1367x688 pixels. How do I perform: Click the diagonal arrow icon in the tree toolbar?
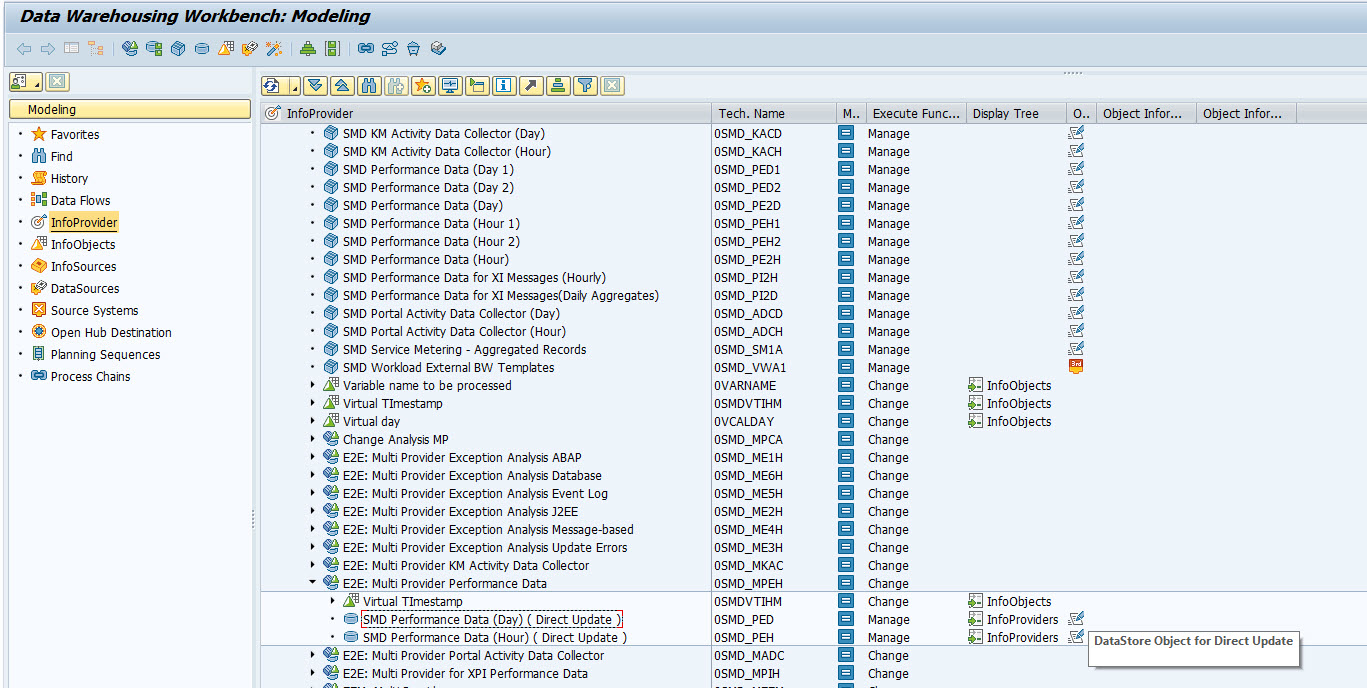coord(531,86)
